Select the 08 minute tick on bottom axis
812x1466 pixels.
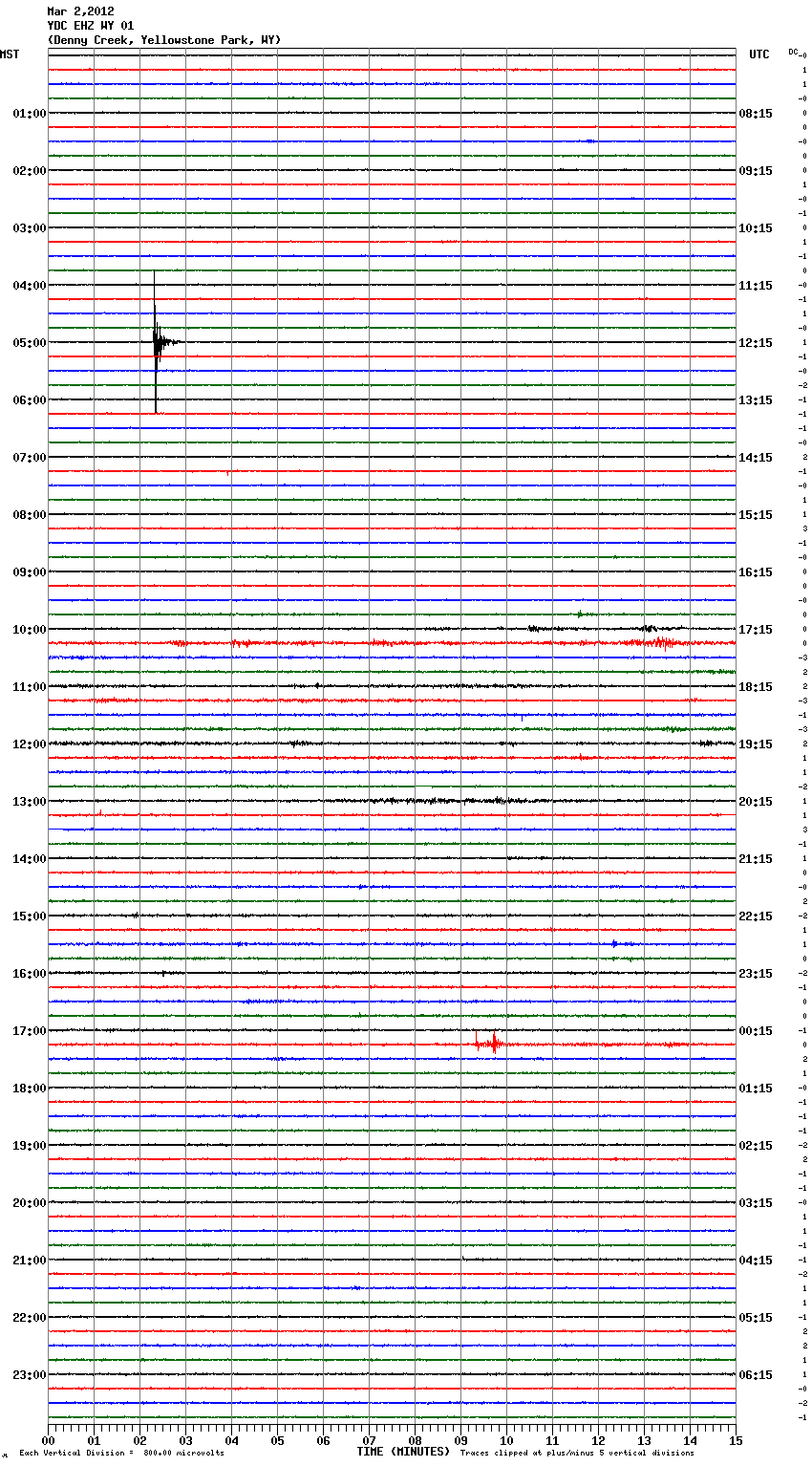[415, 1440]
